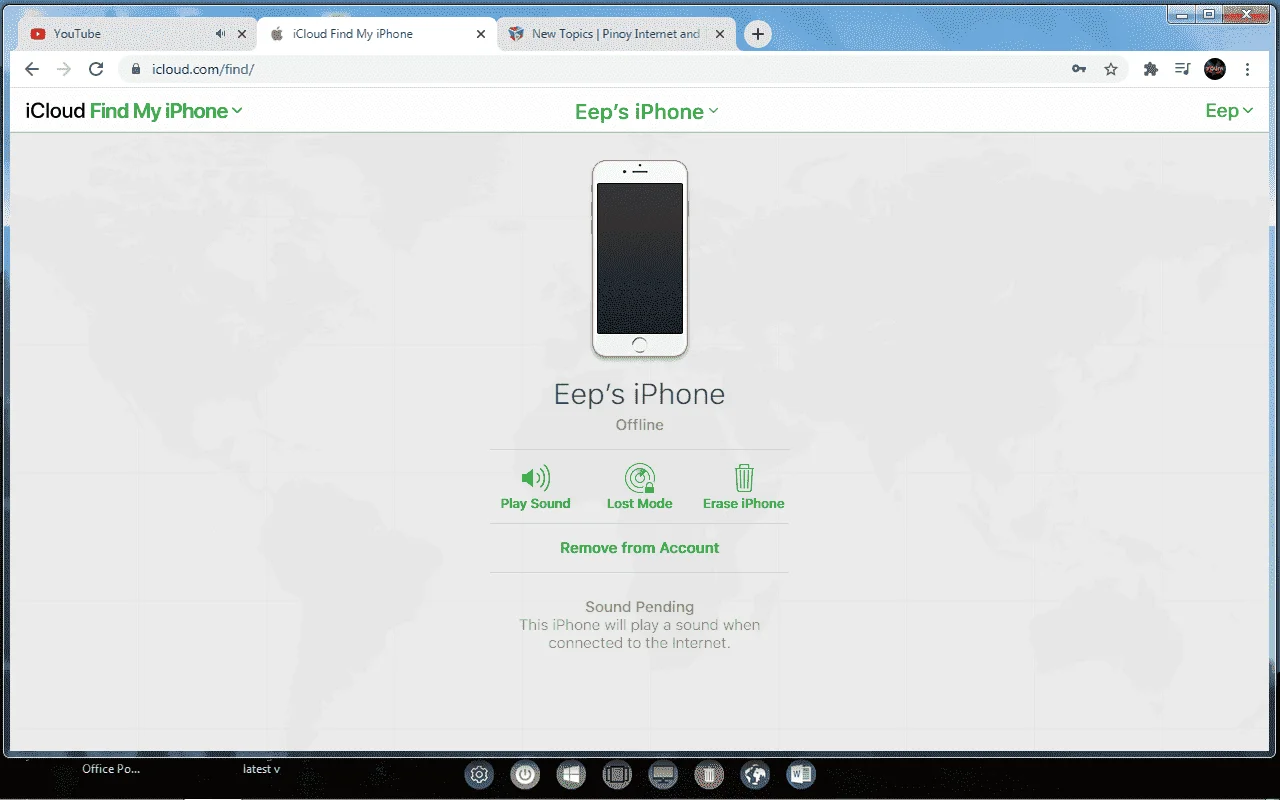
Task: Open the Chrome extensions puzzle icon
Action: [x=1151, y=69]
